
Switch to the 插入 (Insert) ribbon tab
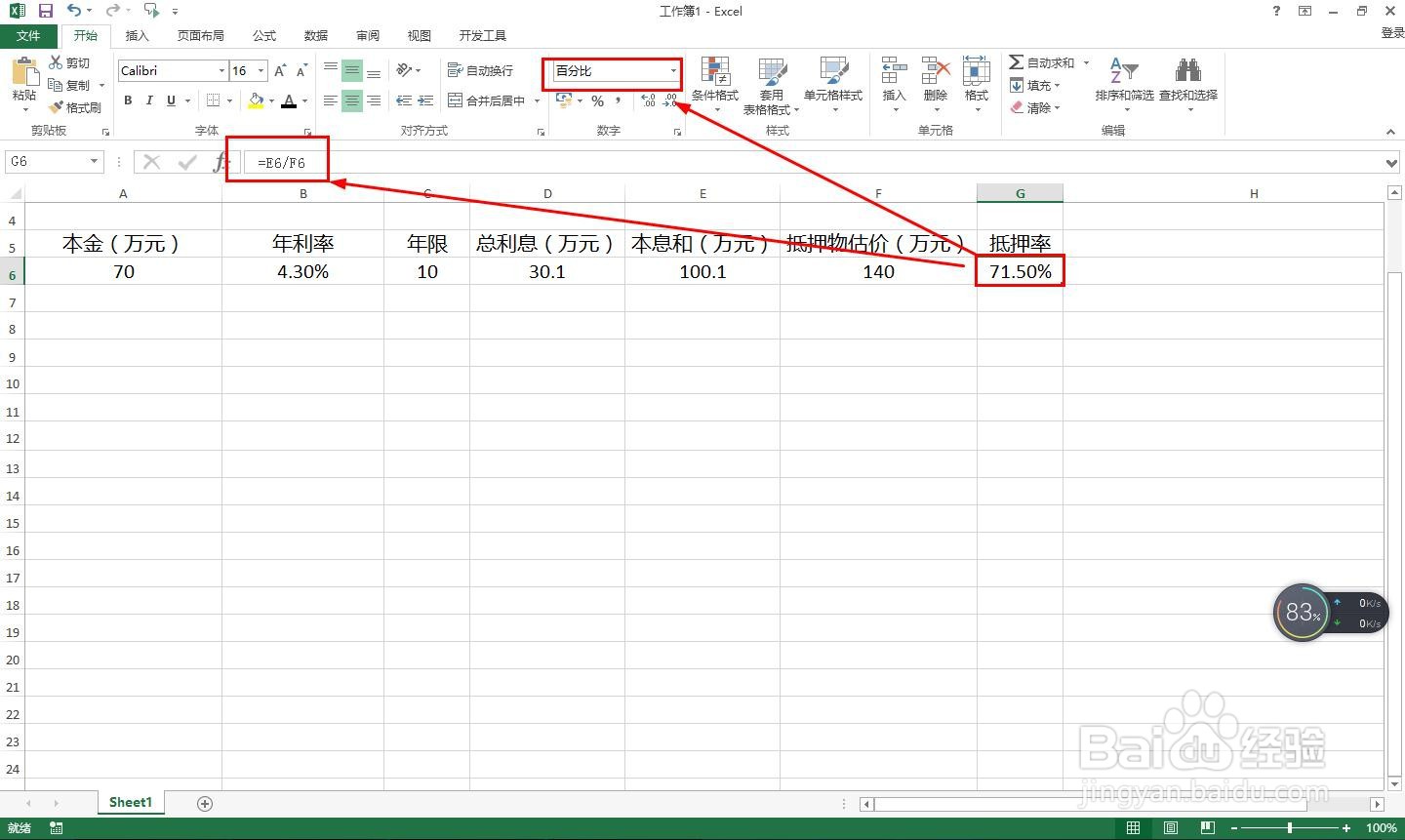138,35
